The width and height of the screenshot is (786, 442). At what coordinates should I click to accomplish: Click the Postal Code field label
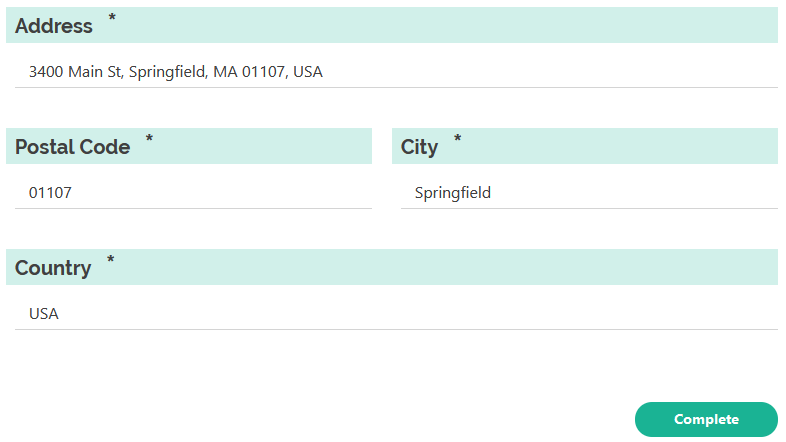click(x=73, y=147)
